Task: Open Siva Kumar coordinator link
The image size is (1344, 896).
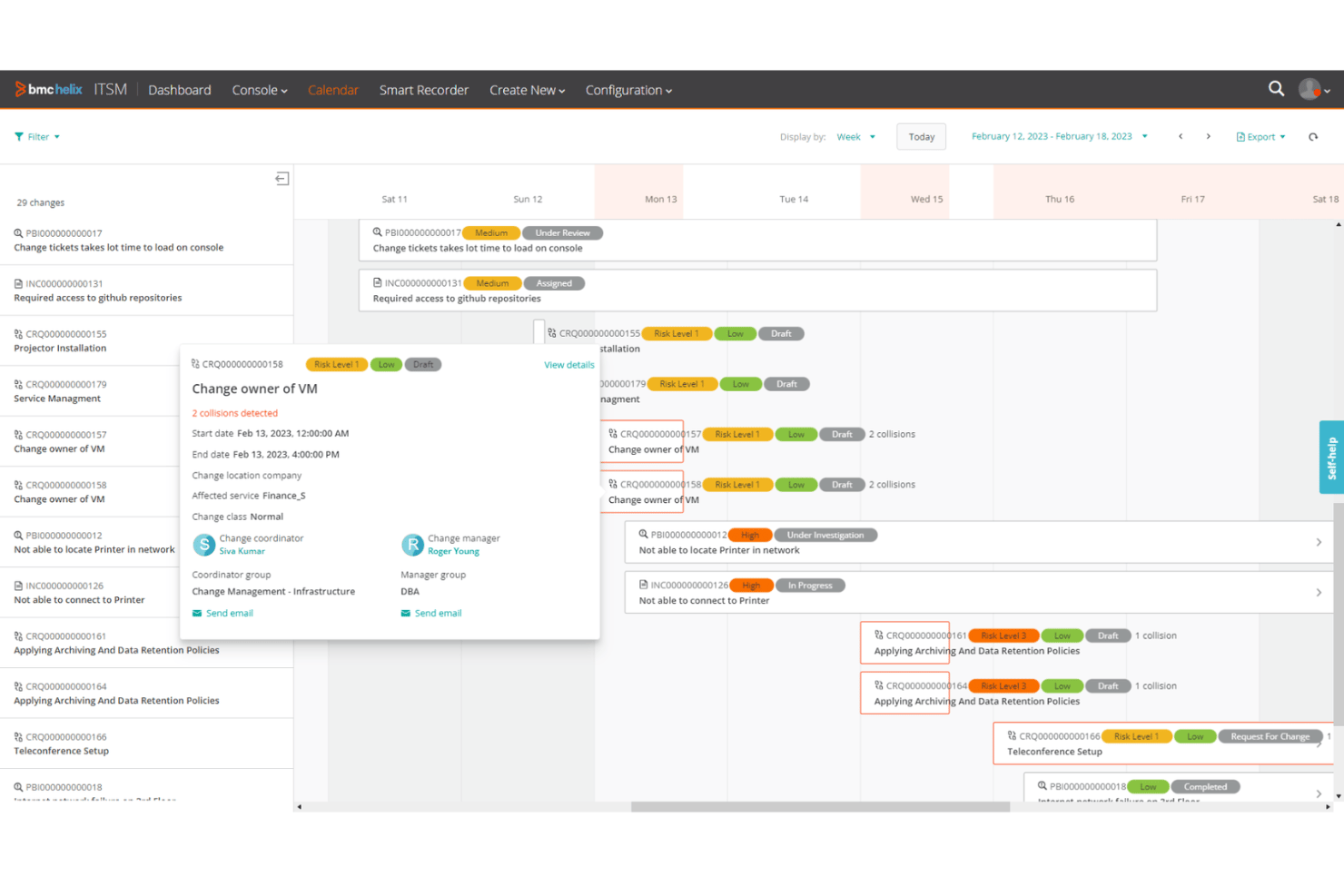Action: pos(242,551)
